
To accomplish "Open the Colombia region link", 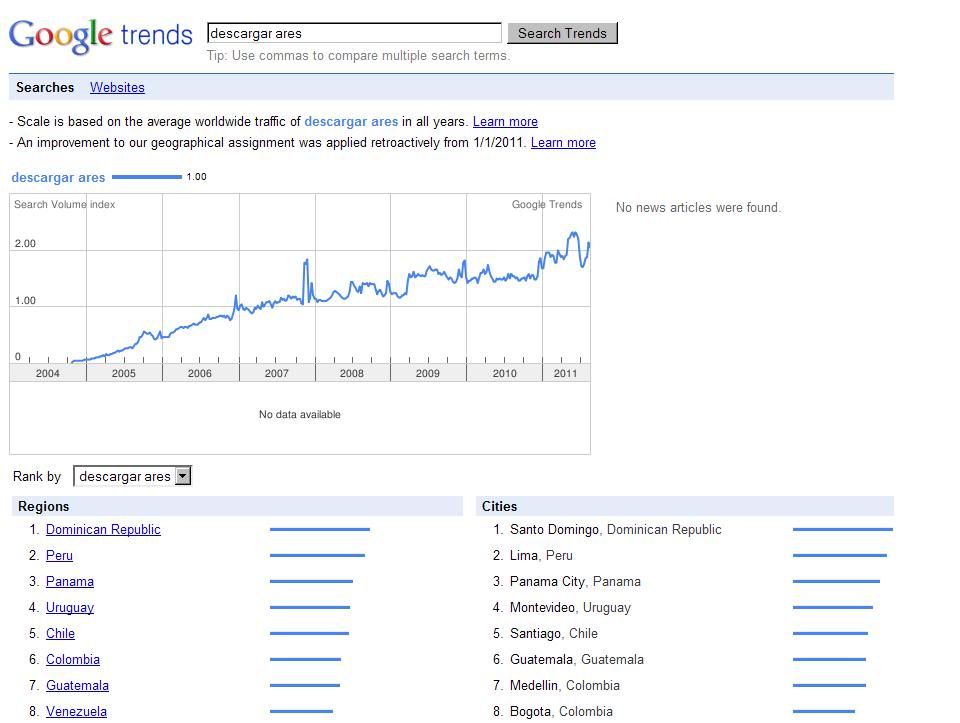I will click(x=73, y=659).
